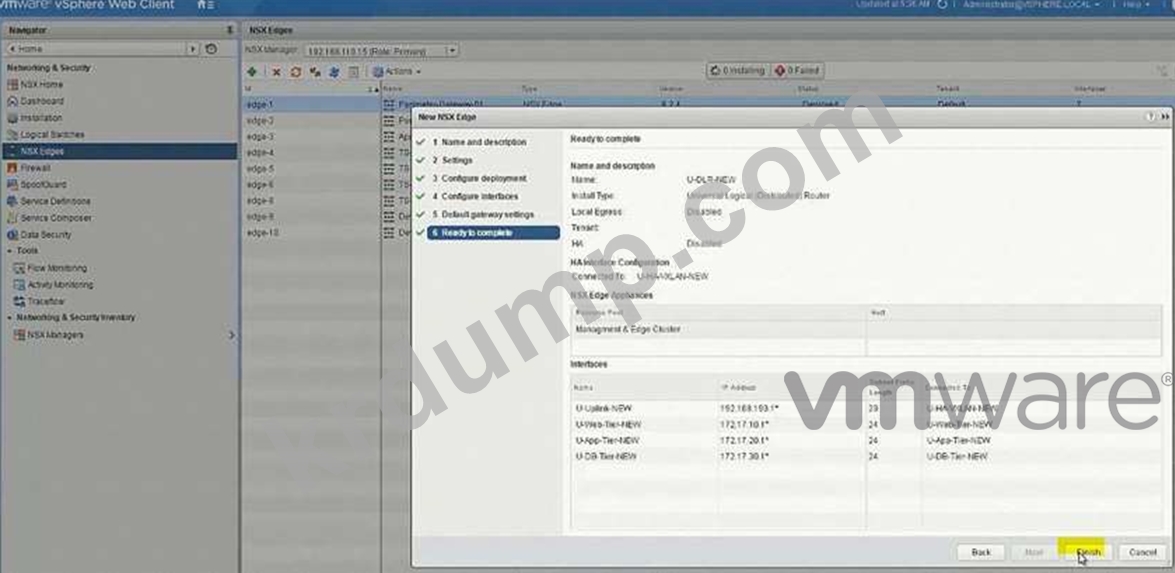Go to step 2 Settings
Viewport: 1175px width, 573px height.
coord(452,160)
